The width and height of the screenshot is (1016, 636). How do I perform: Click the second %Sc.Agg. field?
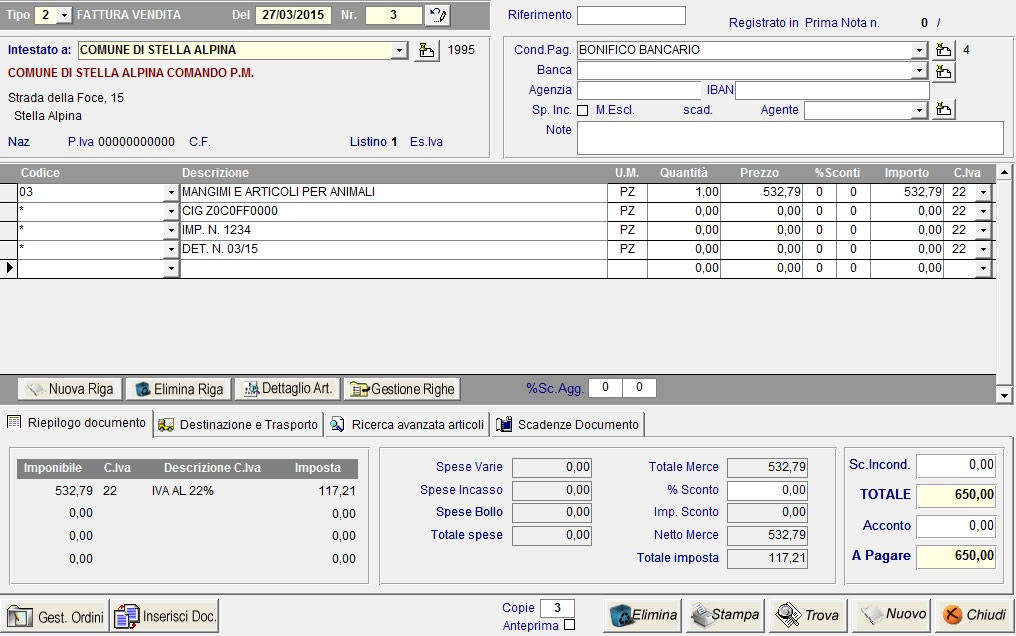point(639,387)
